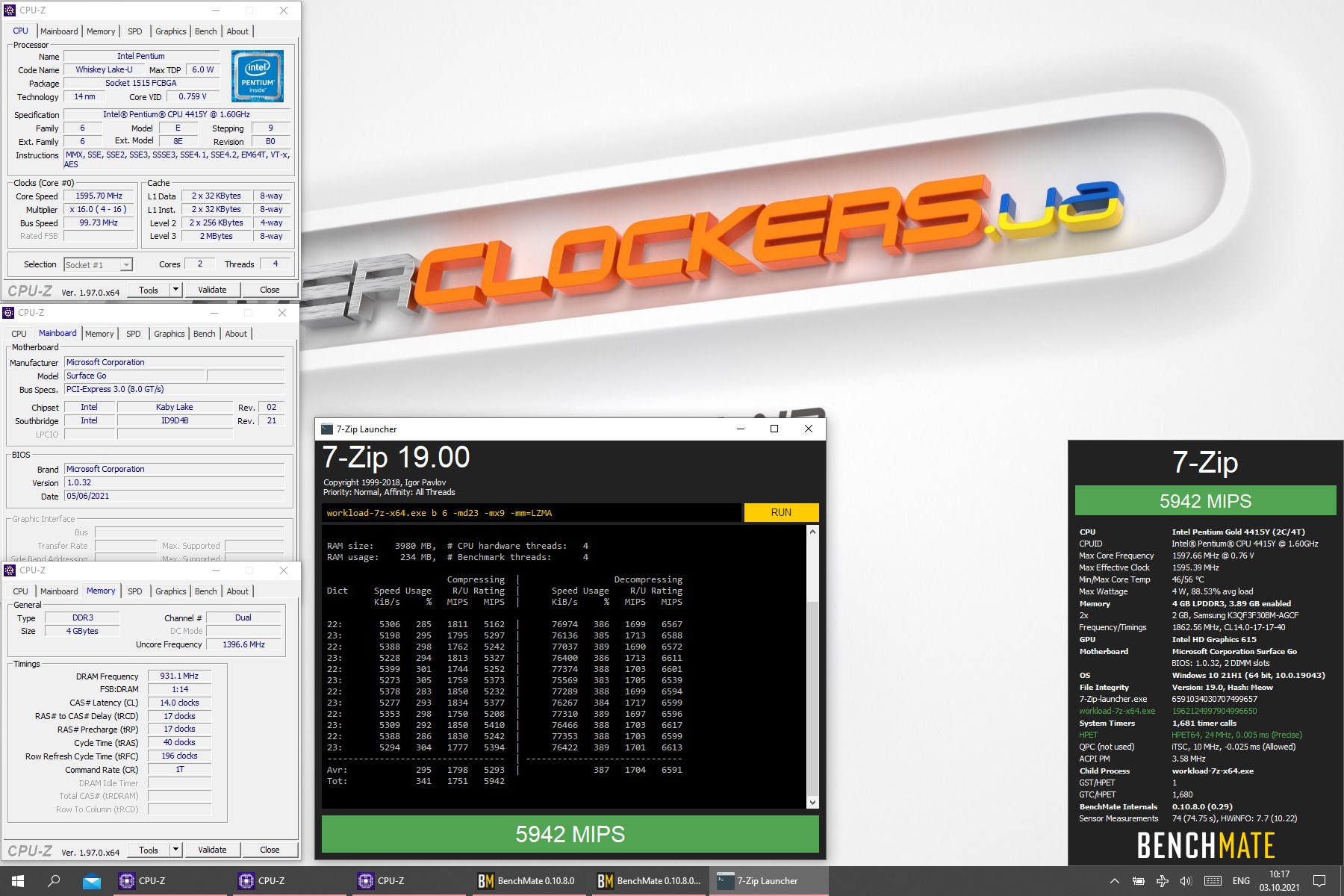Image resolution: width=1344 pixels, height=896 pixels.
Task: Open Graphics tab in top CPU-Z
Action: [171, 31]
